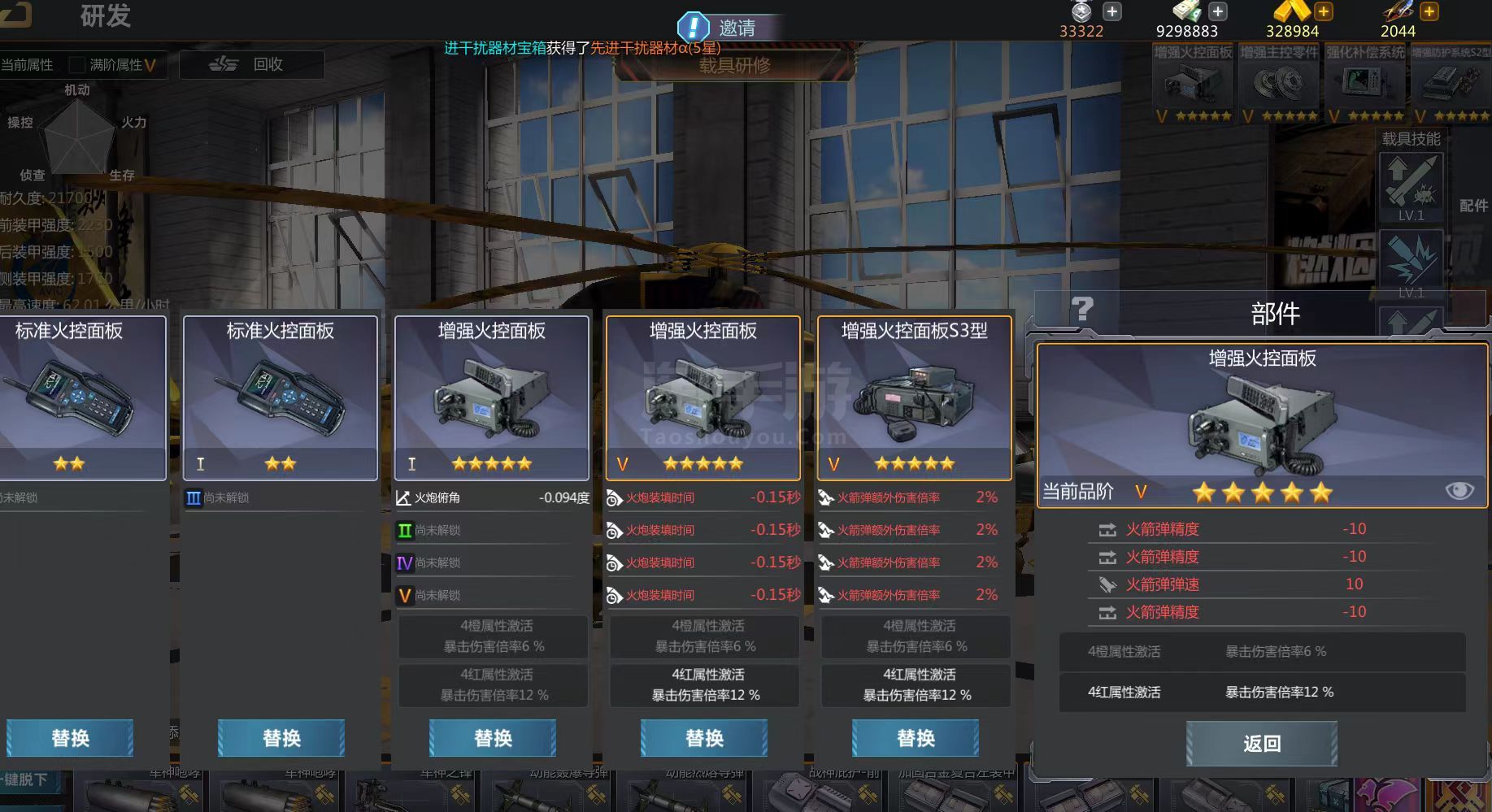
Task: Click the 回收 recycle button
Action: [x=251, y=64]
